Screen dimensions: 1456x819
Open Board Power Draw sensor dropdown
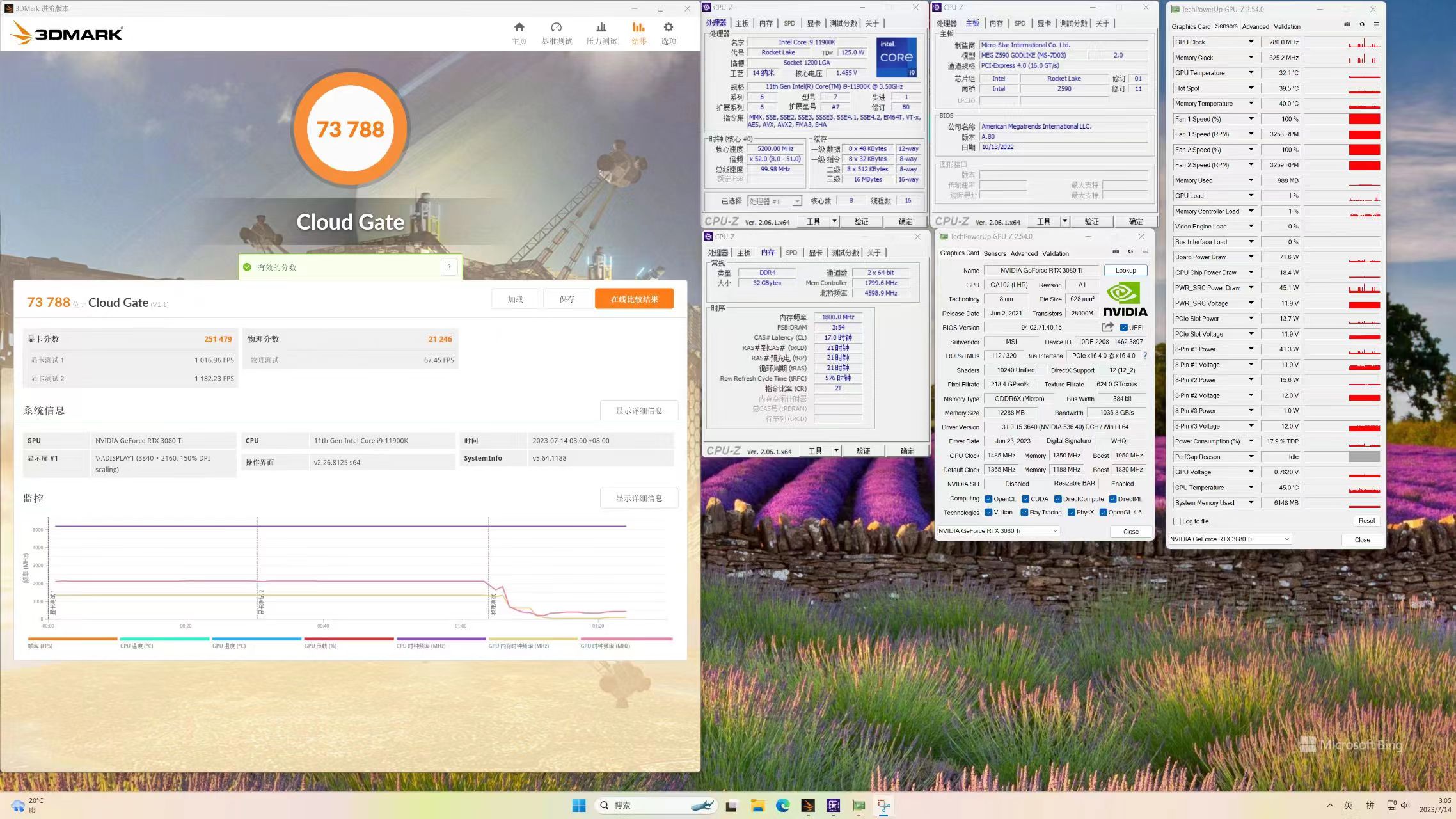pyautogui.click(x=1251, y=257)
